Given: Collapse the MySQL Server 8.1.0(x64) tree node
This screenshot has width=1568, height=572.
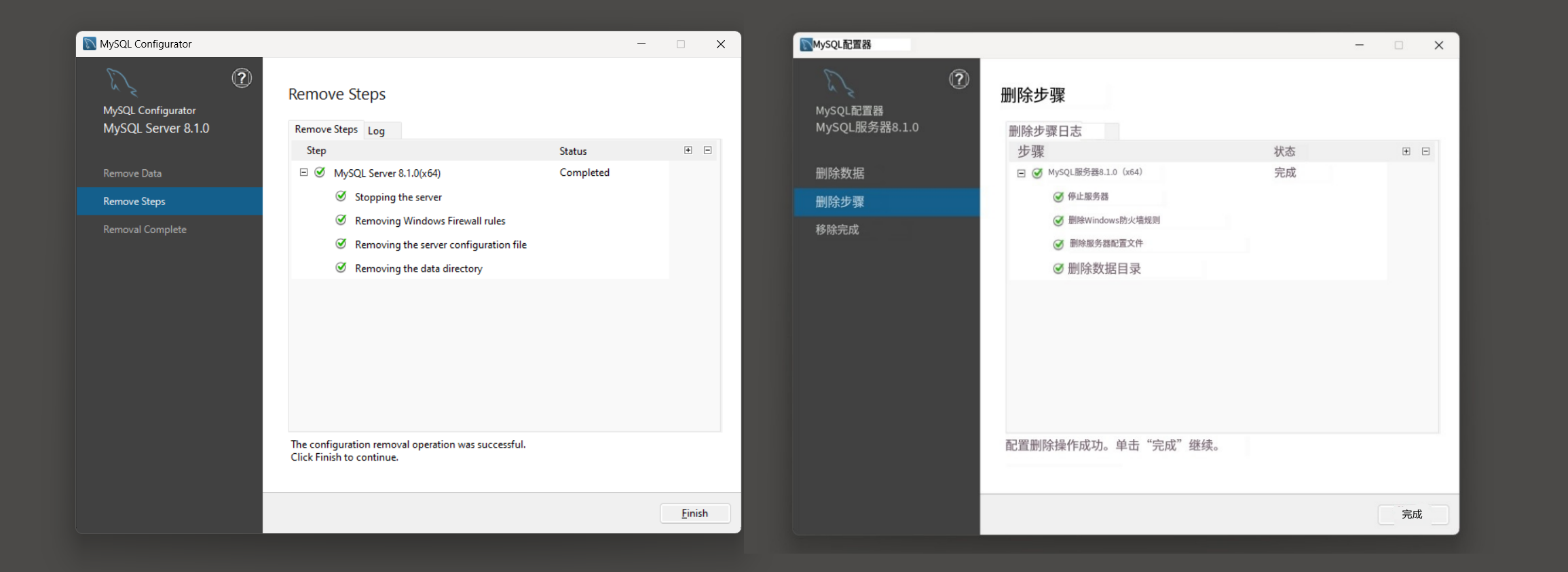Looking at the screenshot, I should point(304,173).
